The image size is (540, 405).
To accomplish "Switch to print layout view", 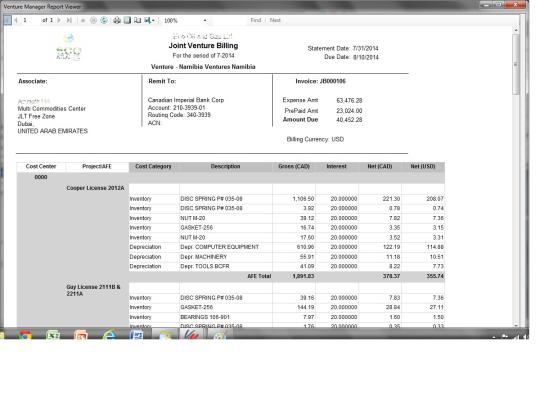I will [x=127, y=20].
